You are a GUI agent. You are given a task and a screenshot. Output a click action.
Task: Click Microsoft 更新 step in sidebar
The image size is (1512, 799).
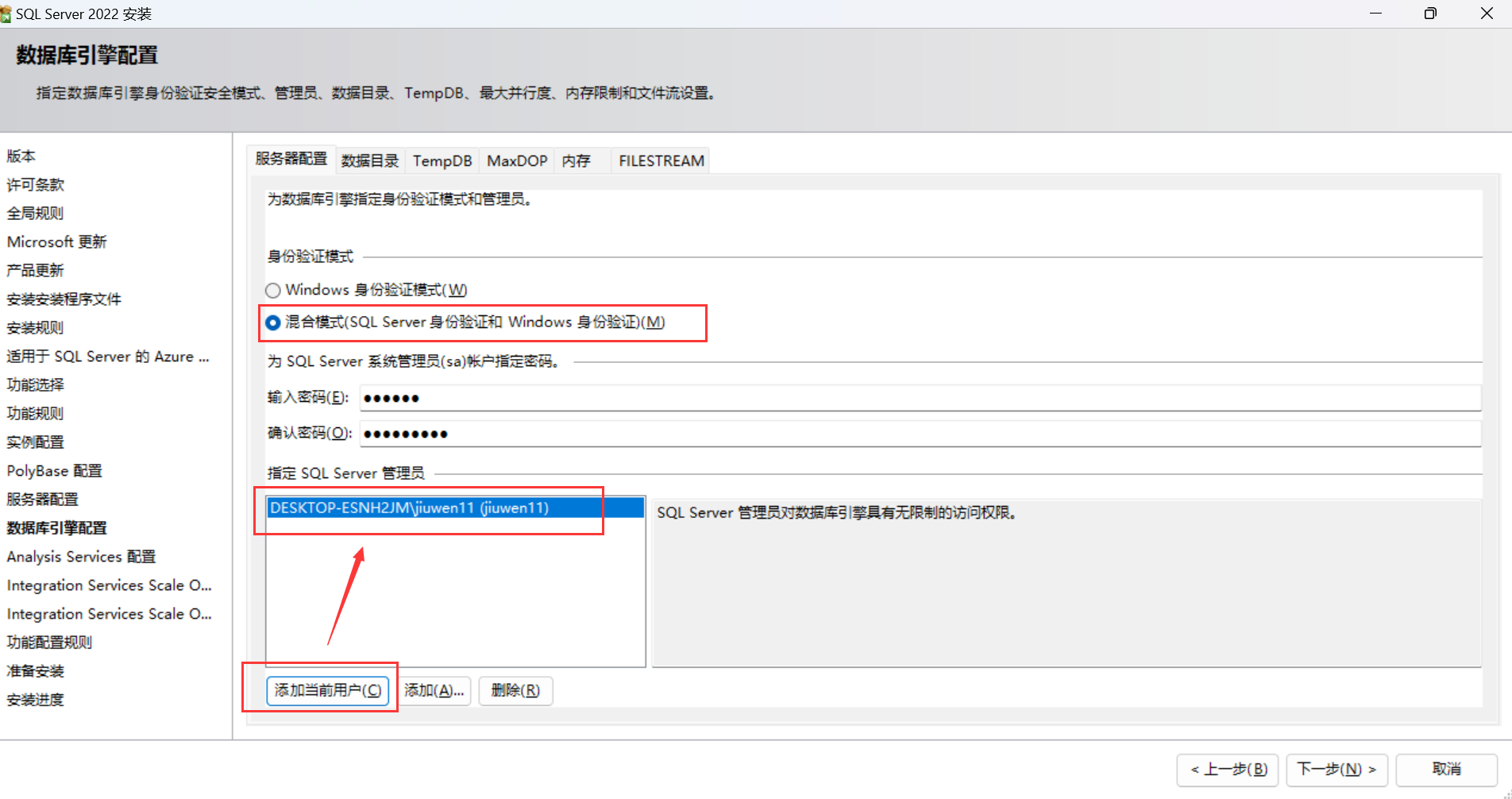pyautogui.click(x=57, y=242)
